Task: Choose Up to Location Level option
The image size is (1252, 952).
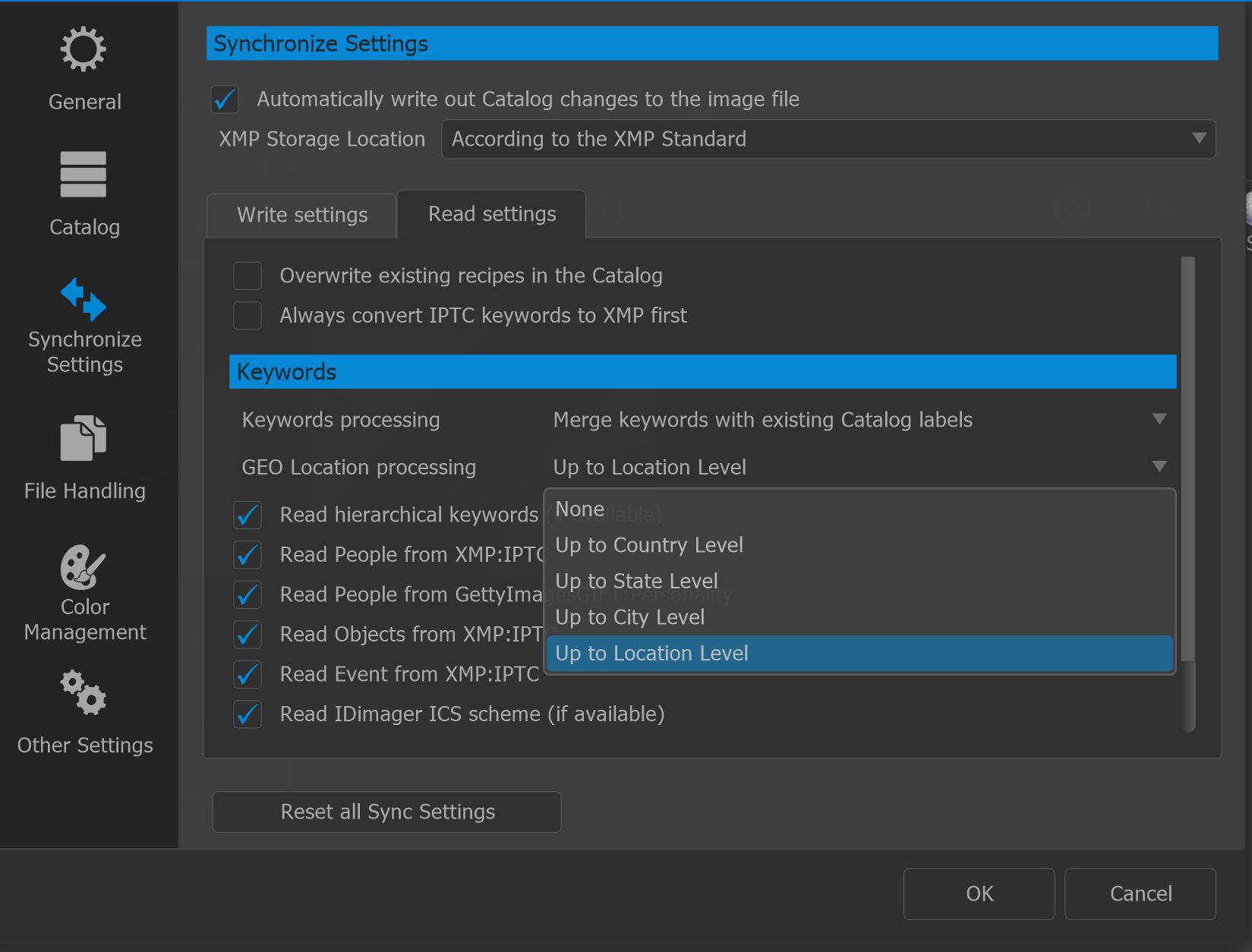Action: coord(859,654)
